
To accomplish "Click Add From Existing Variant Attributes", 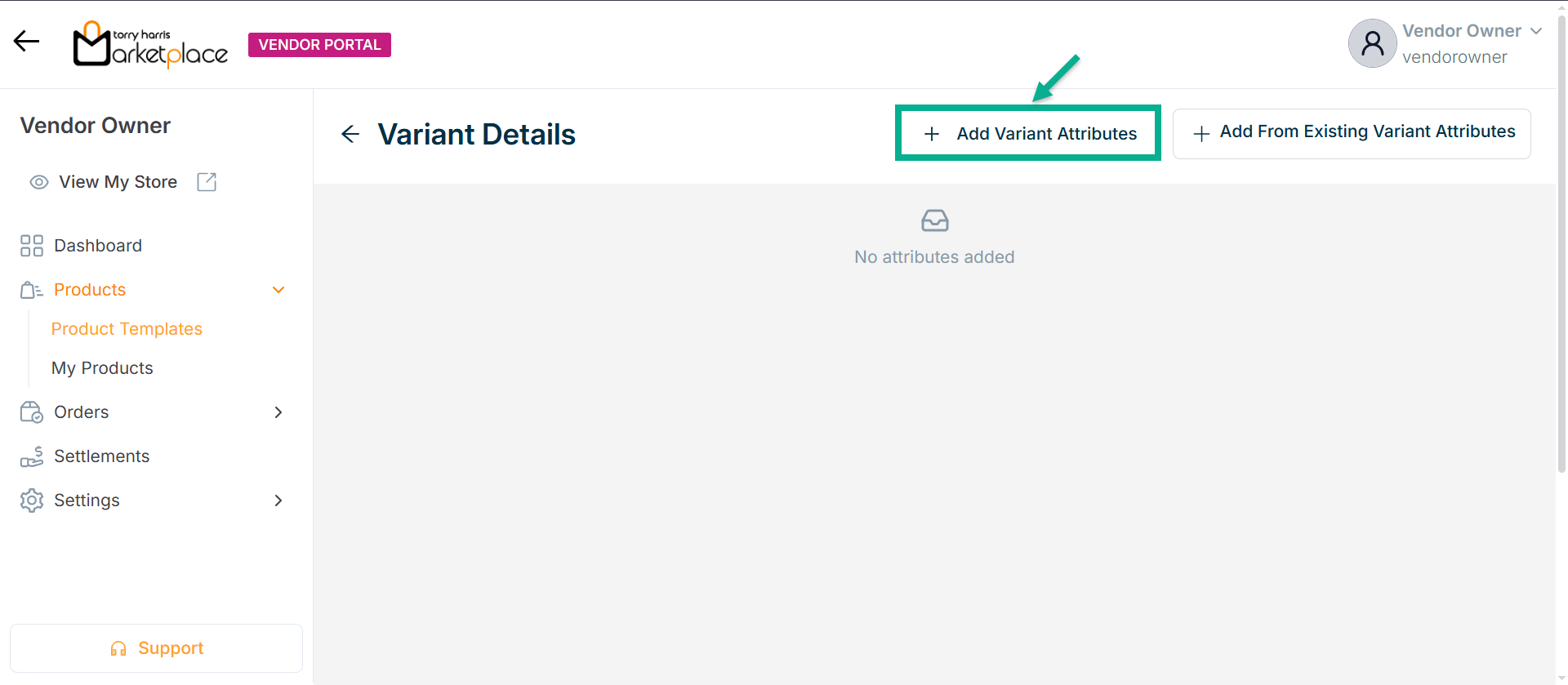I will pyautogui.click(x=1352, y=133).
